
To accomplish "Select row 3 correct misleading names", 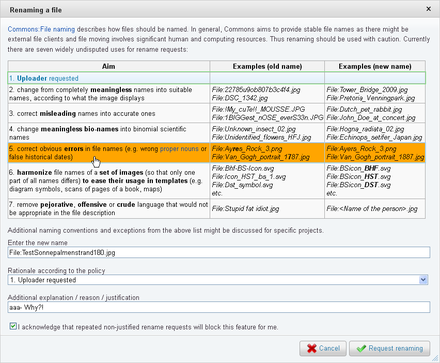I will (217, 113).
